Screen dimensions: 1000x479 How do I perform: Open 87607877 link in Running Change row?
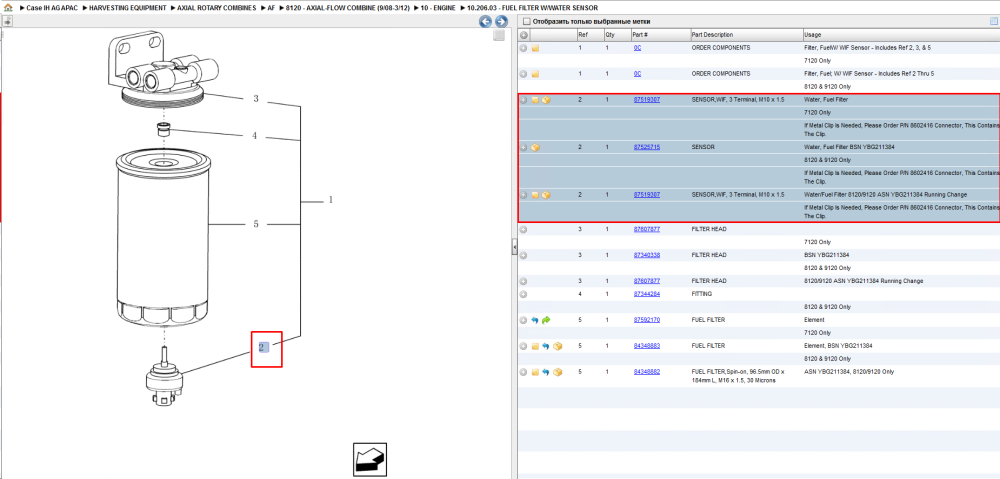coord(647,281)
